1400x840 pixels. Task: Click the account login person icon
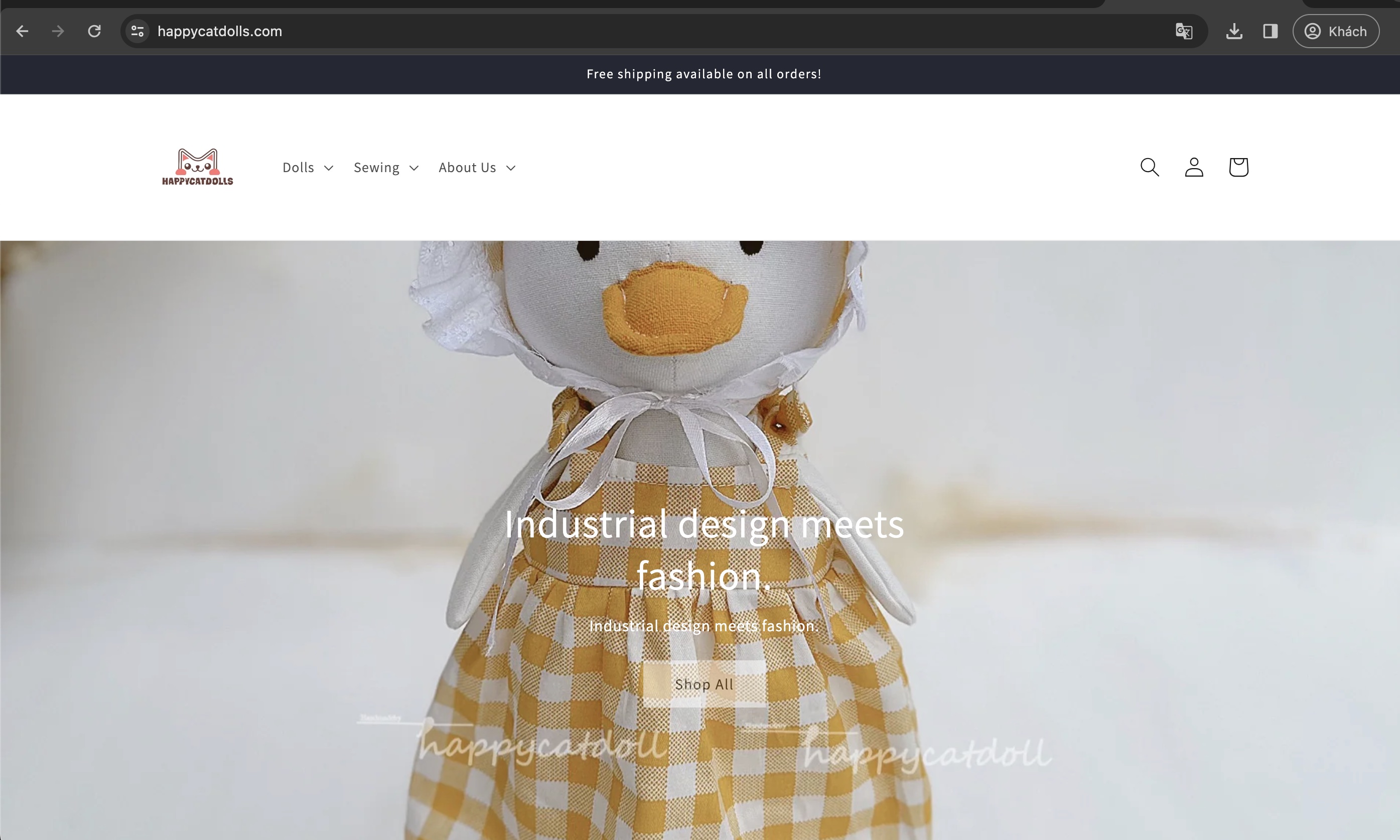pos(1194,167)
